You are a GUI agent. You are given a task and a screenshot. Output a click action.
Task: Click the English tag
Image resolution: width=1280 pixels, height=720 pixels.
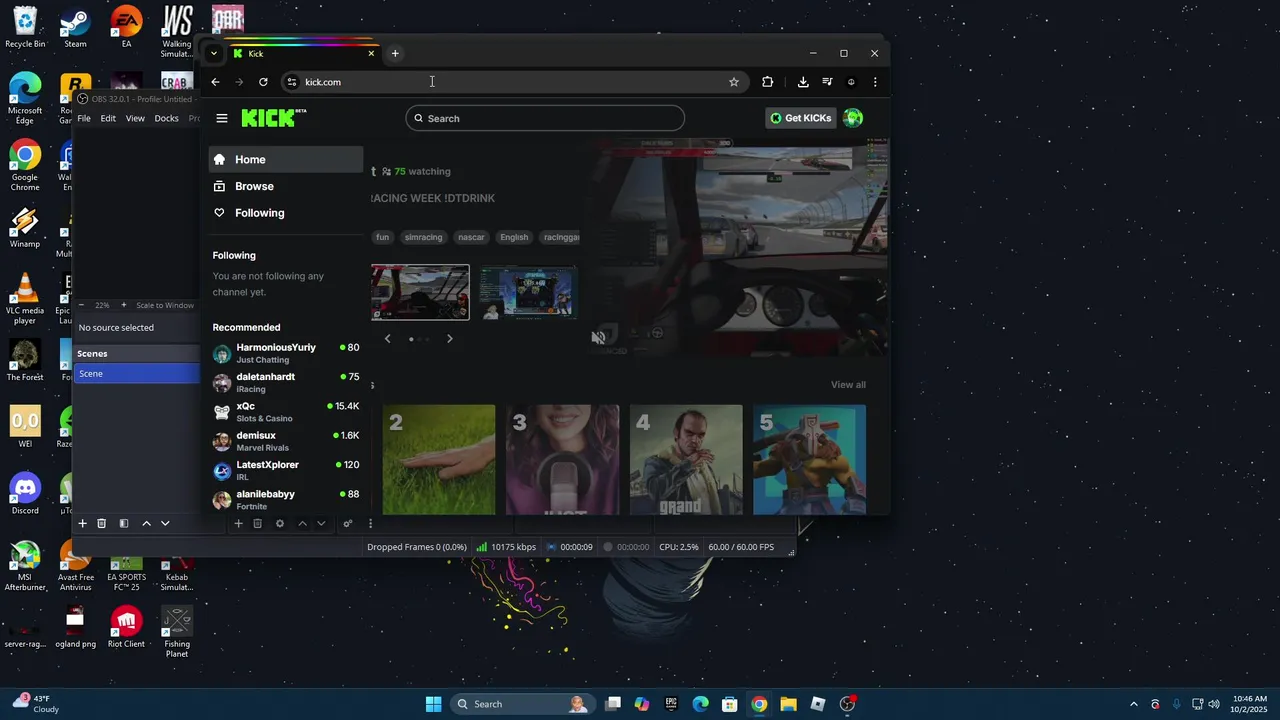(x=514, y=237)
